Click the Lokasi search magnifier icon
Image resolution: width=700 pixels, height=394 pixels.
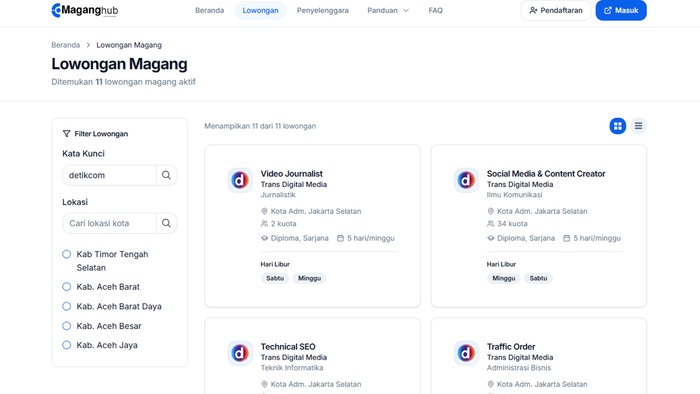[166, 223]
